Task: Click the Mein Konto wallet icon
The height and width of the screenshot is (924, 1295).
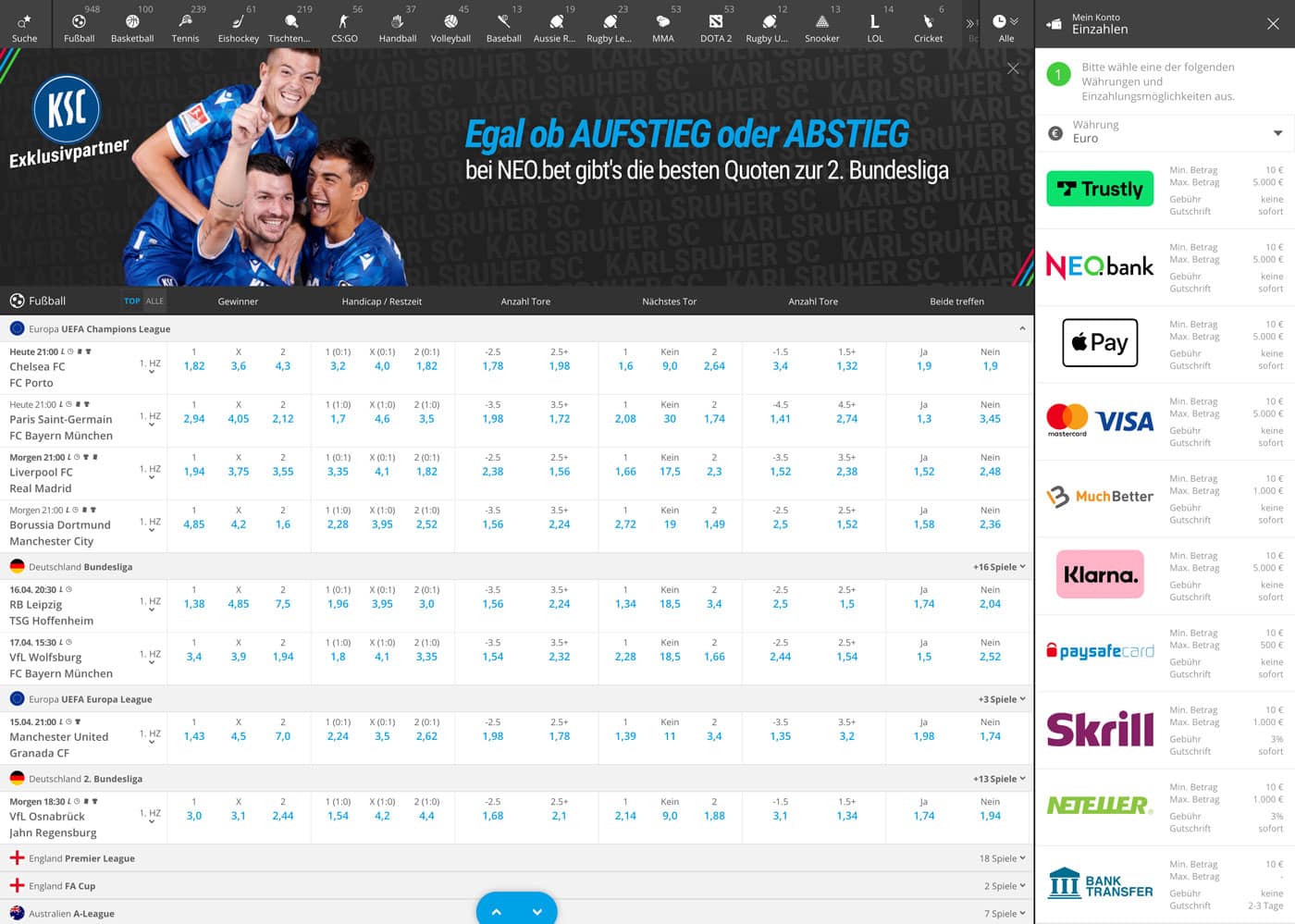Action: point(1054,24)
